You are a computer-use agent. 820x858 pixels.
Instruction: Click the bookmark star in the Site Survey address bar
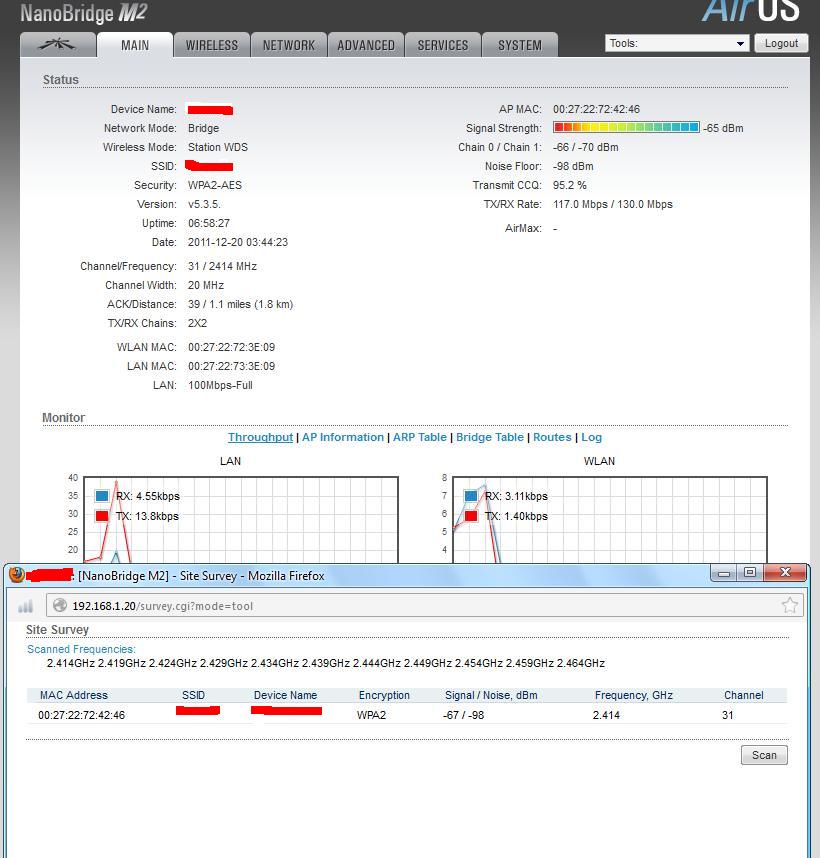click(789, 605)
